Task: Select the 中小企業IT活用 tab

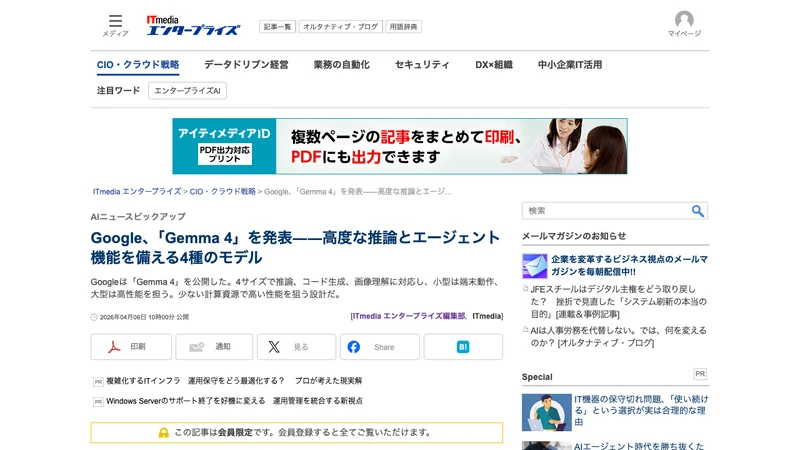Action: click(570, 65)
